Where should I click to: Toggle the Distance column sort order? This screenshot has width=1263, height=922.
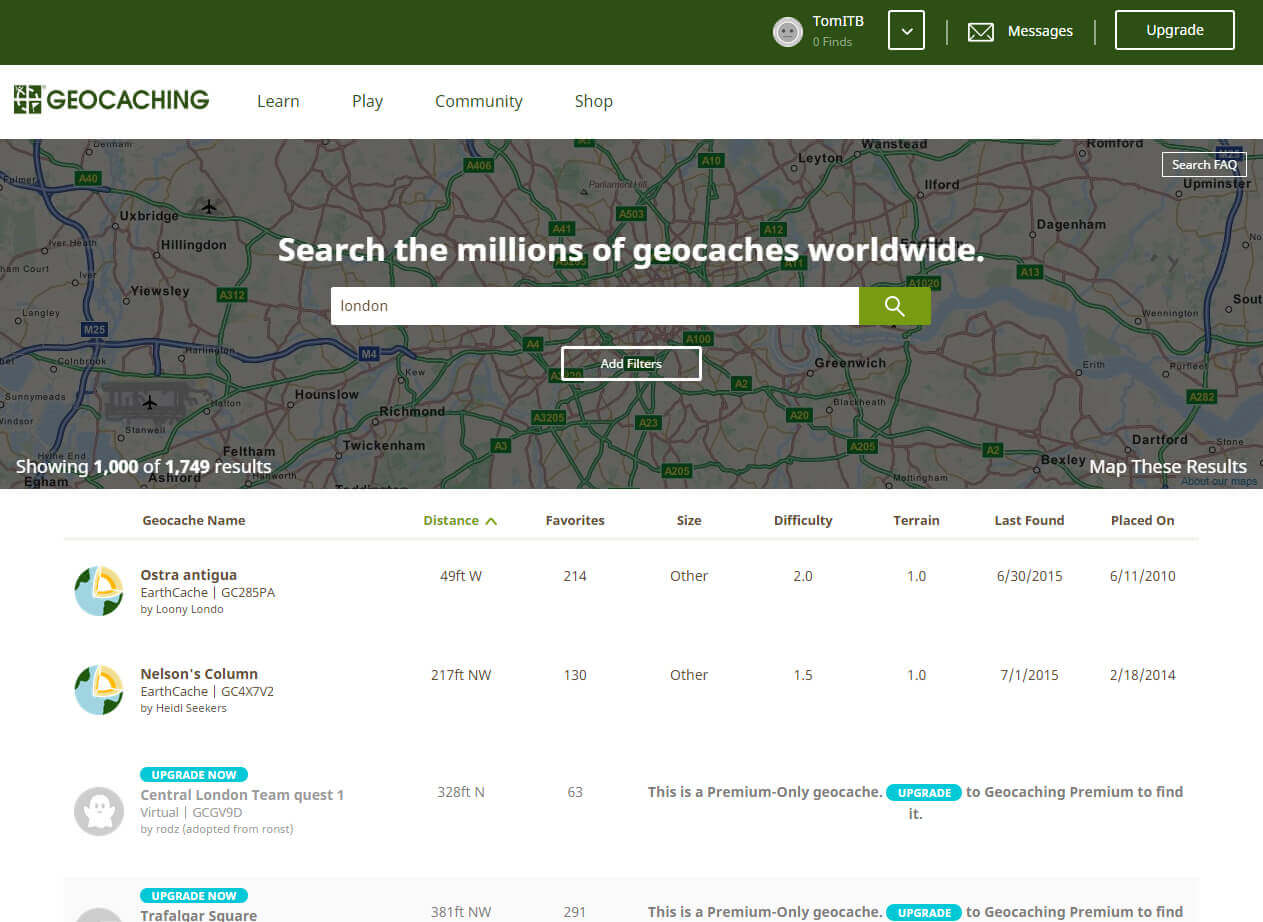459,520
